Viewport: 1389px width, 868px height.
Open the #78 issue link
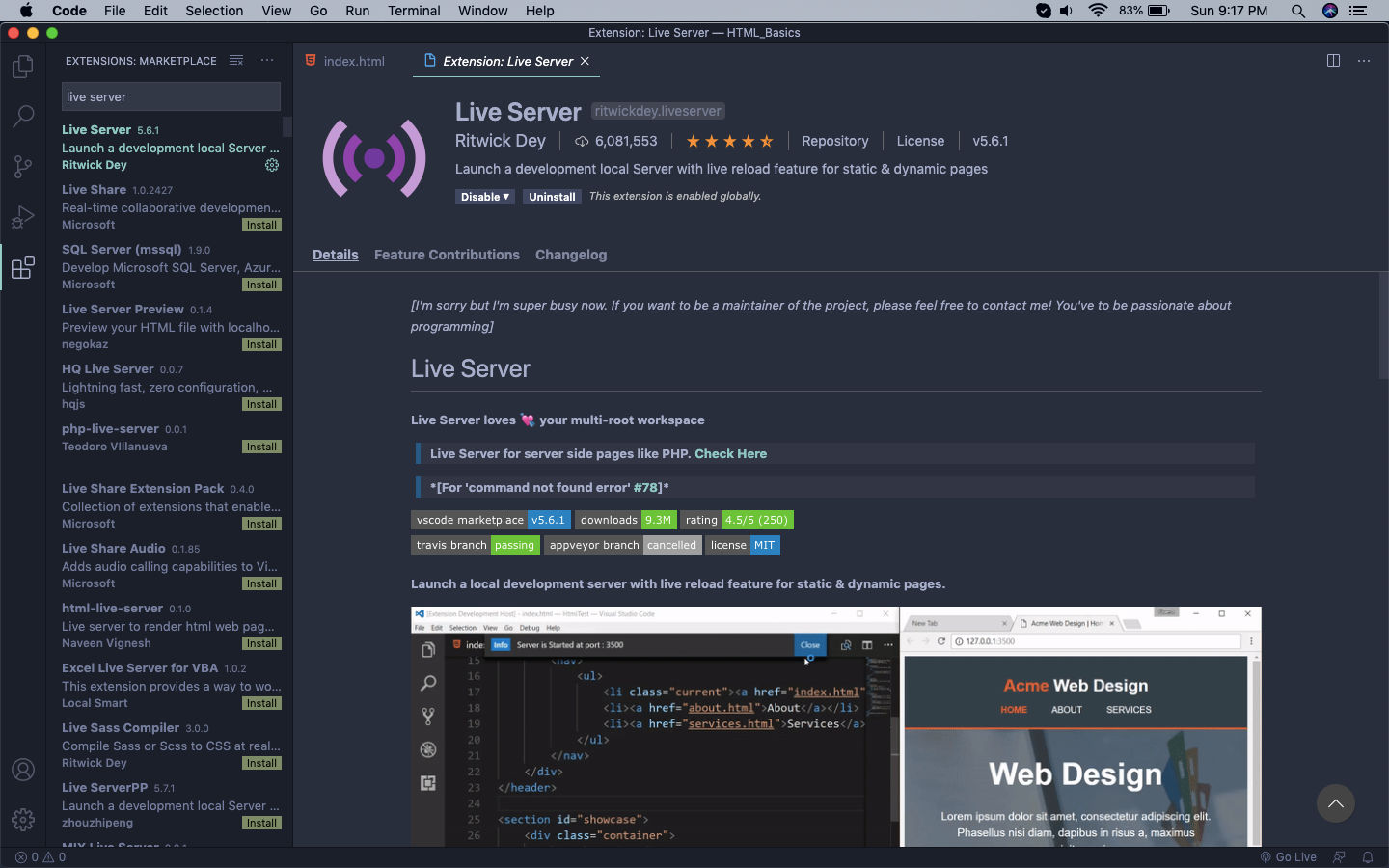(x=647, y=487)
